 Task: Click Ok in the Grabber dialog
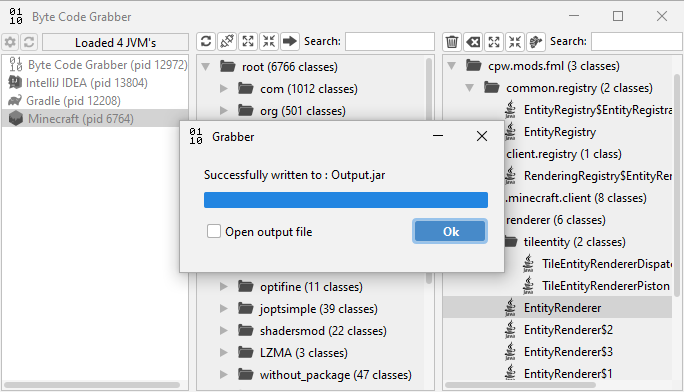pyautogui.click(x=450, y=231)
